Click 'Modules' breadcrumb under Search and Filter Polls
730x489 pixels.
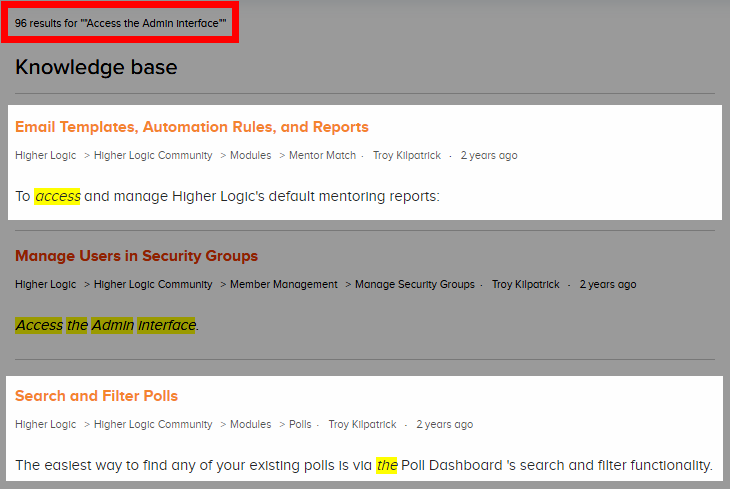(250, 424)
